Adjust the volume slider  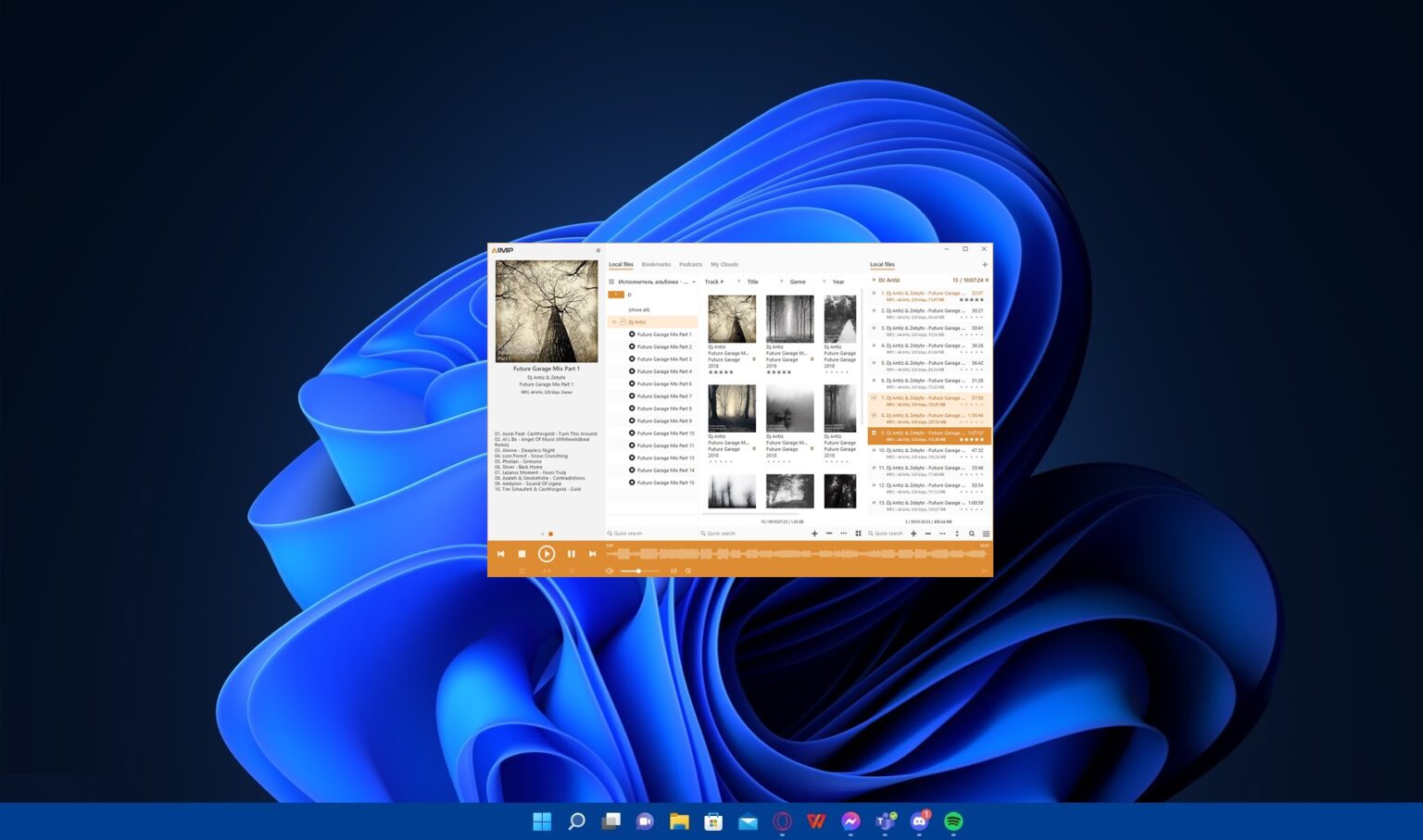[638, 571]
